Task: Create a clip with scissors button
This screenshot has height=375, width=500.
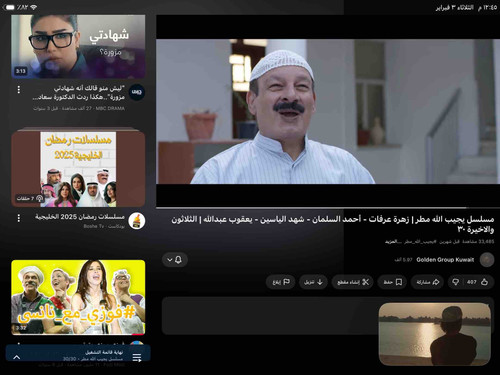Action: point(353,282)
